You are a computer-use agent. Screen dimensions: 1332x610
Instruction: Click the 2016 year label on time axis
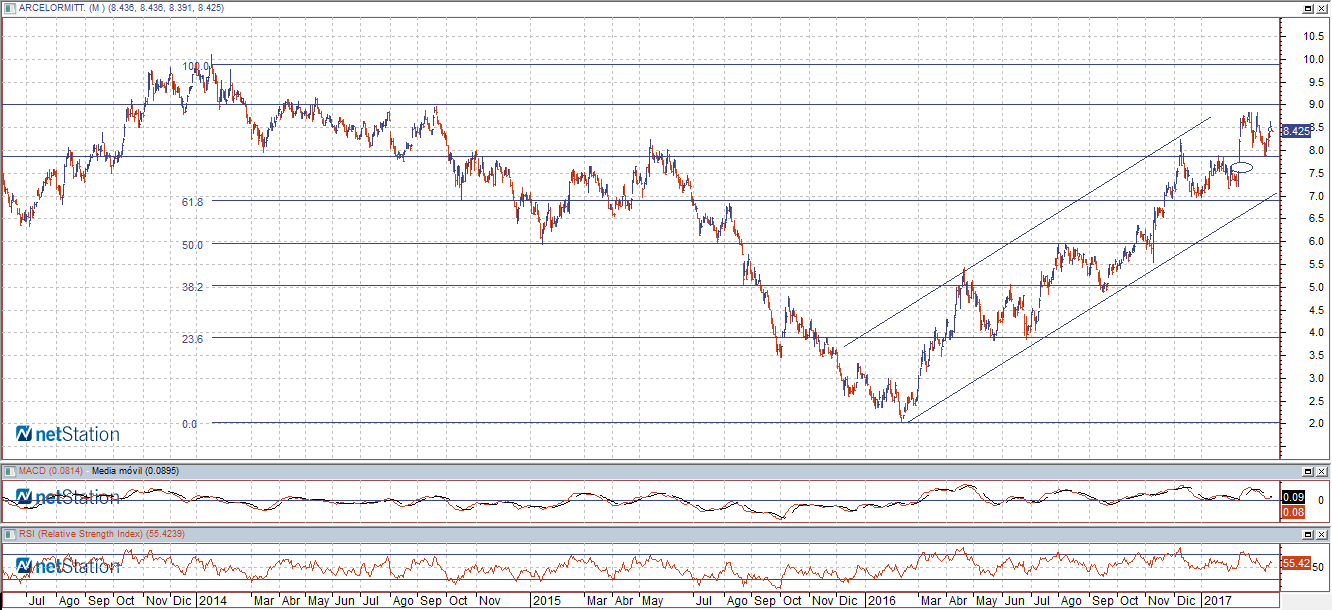pos(883,601)
